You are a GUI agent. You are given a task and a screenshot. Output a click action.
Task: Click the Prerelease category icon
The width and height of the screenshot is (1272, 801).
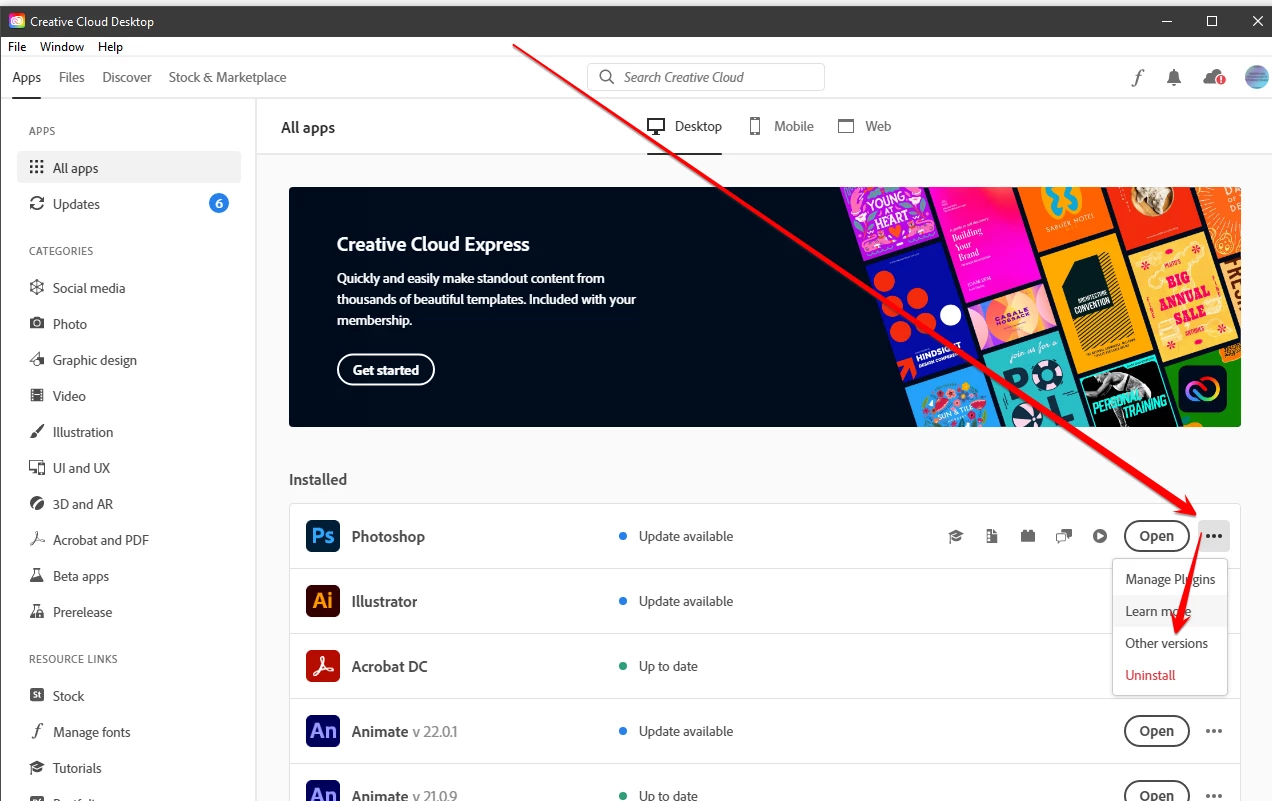click(37, 612)
